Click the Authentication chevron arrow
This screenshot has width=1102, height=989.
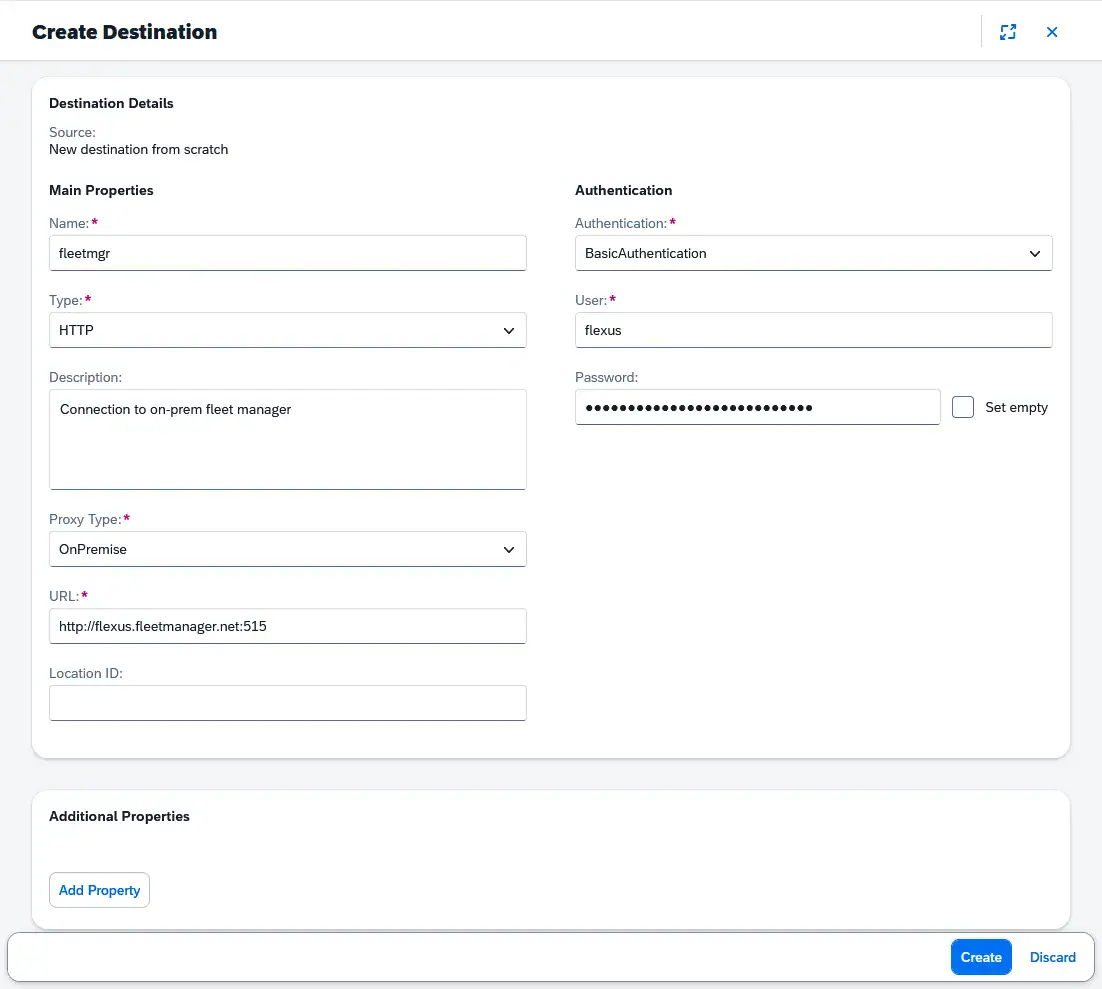(1035, 253)
